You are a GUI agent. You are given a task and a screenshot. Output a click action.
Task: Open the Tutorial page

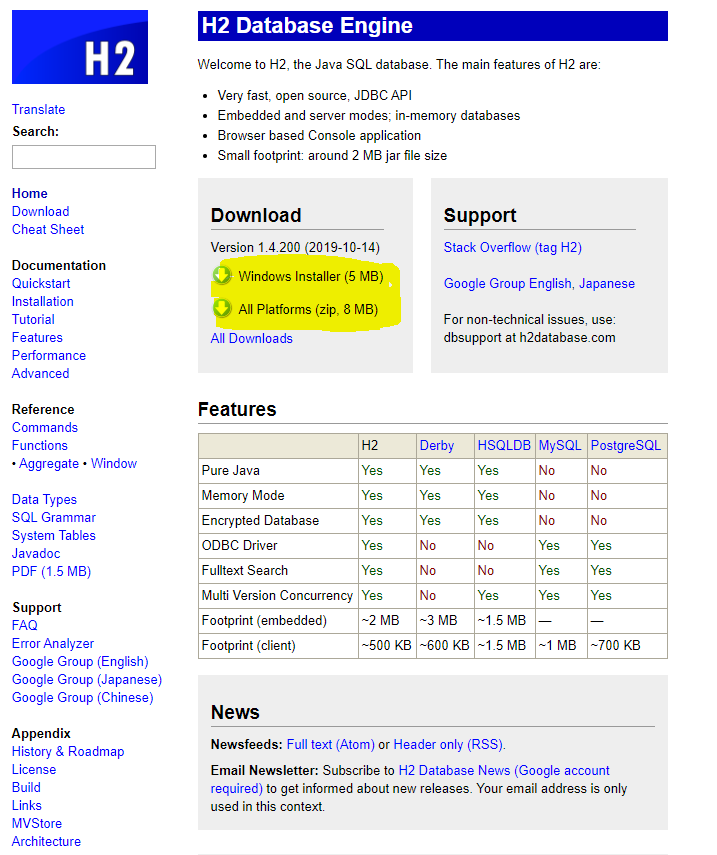(x=33, y=319)
